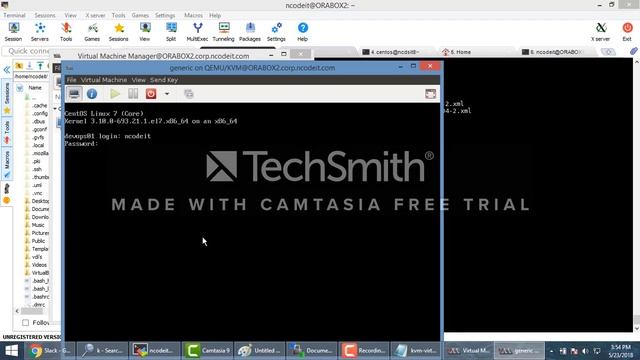Click the Quick connect input field
Screen dimensions: 640x360
point(27,51)
